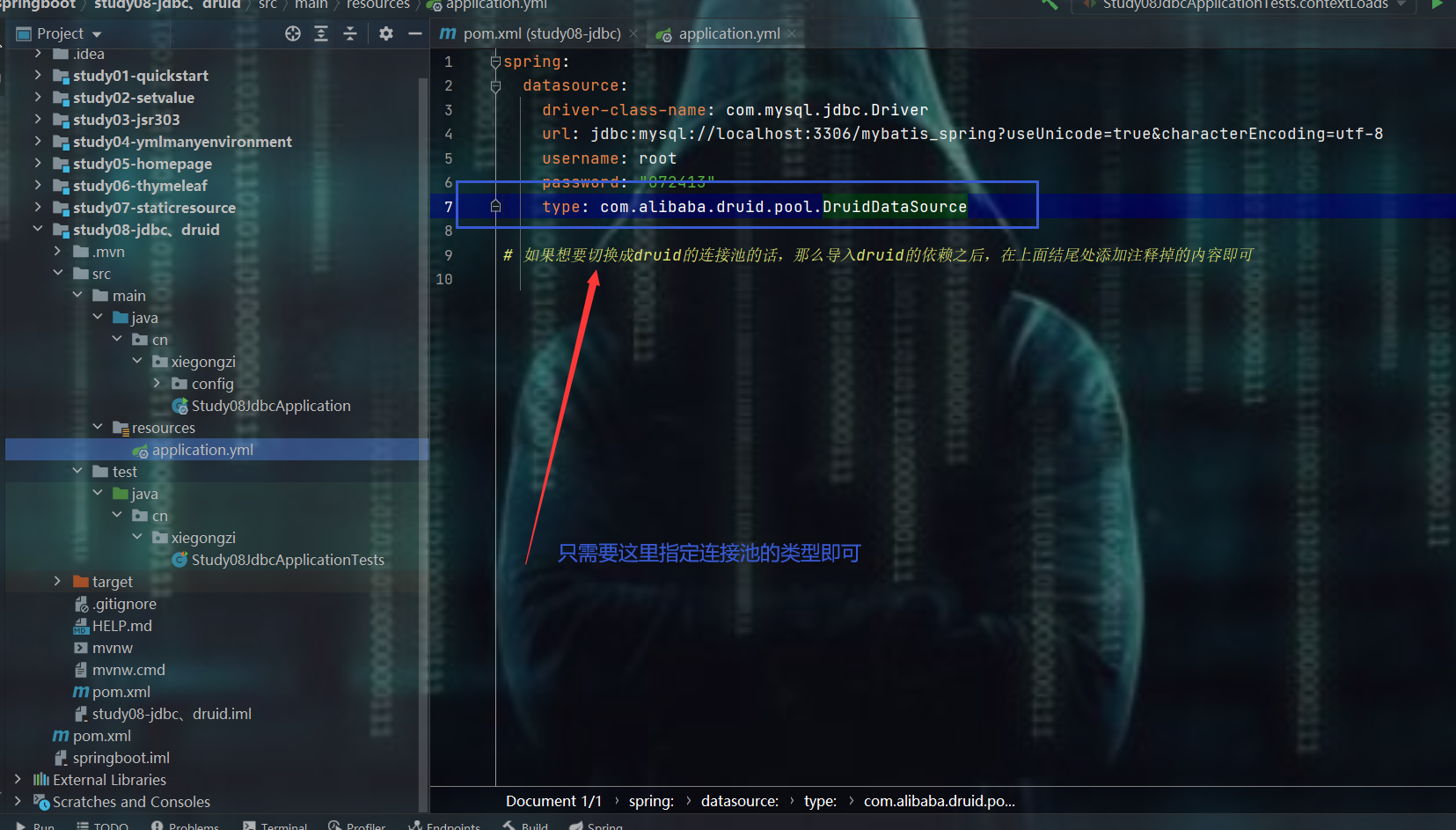Click the Collapse All icon in Project panel
Image resolution: width=1456 pixels, height=830 pixels.
(350, 33)
